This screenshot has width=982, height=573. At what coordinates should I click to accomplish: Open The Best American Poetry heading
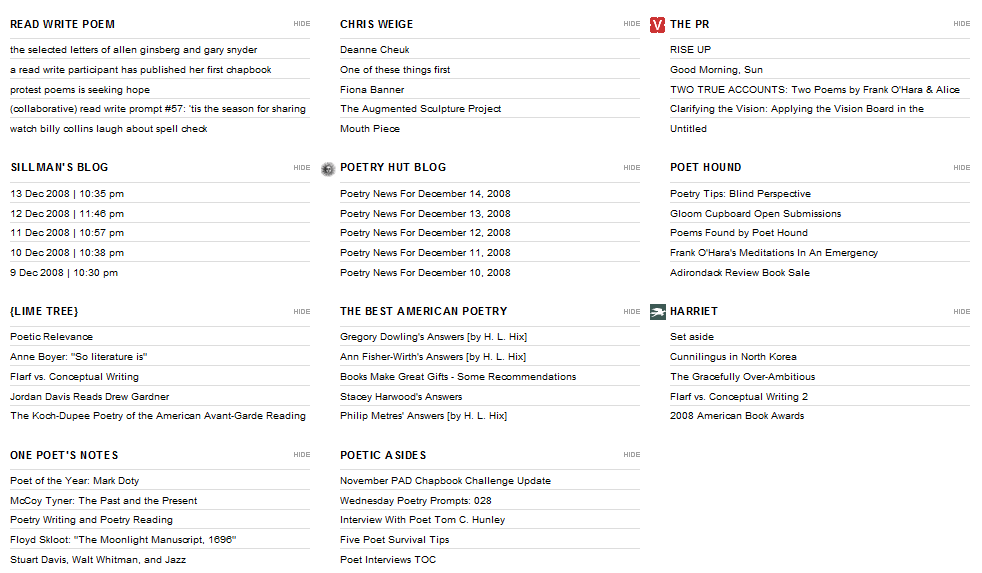[423, 311]
